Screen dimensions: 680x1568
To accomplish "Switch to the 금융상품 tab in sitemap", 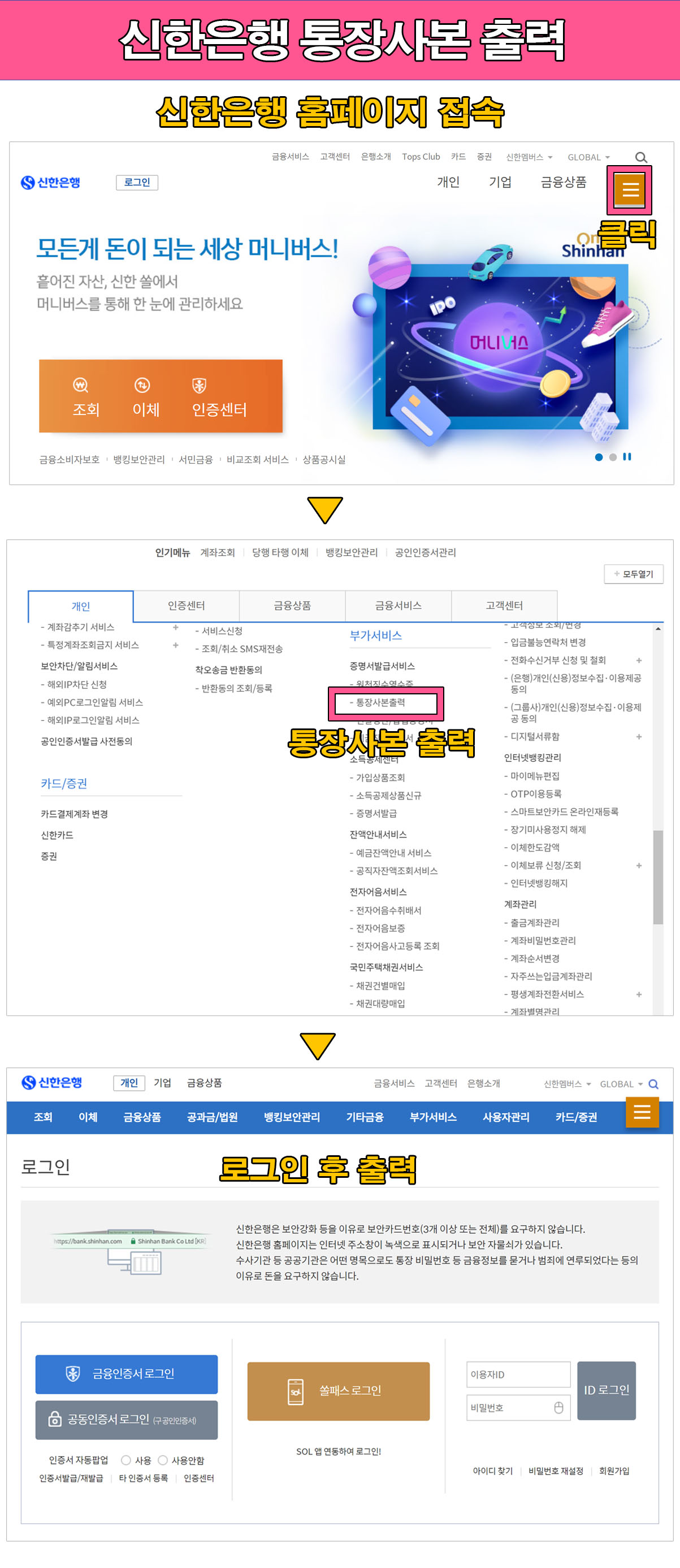I will 292,606.
